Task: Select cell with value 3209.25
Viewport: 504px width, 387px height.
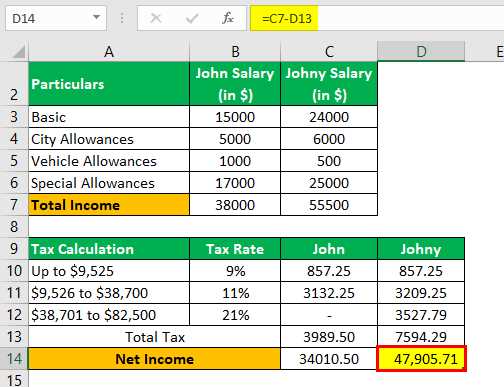Action: [x=421, y=293]
